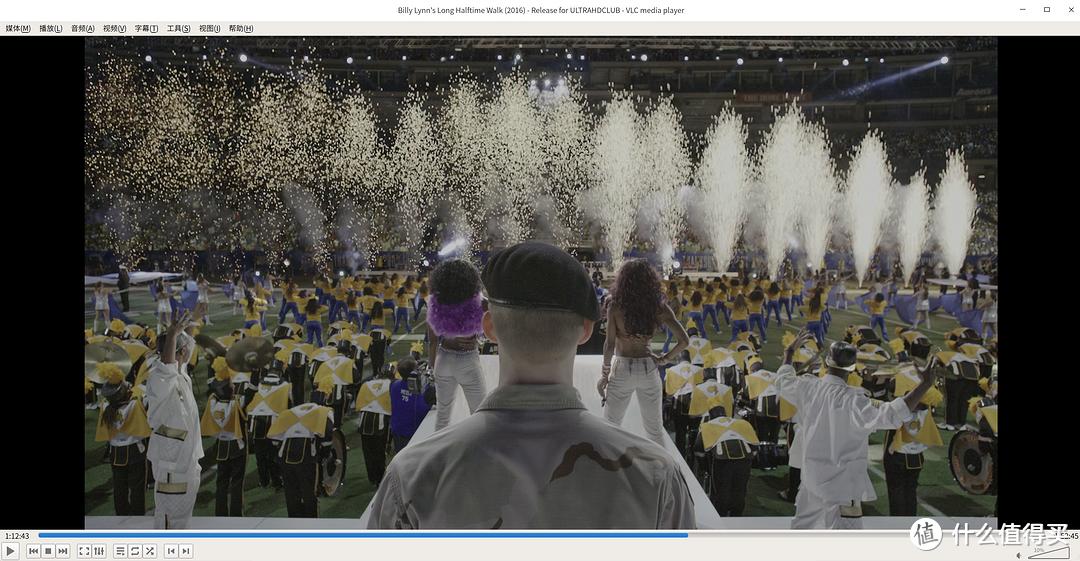
Task: Step forward one frame
Action: [186, 551]
